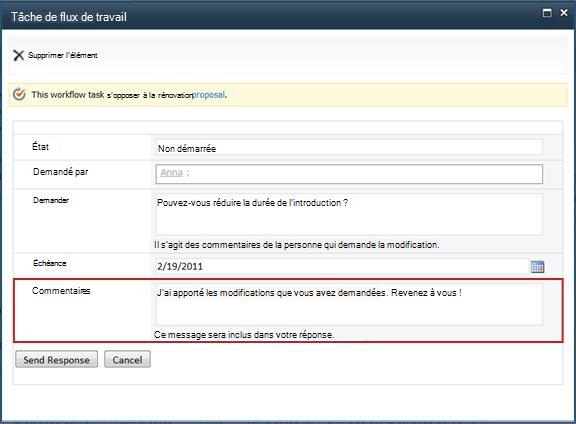576x424 pixels.
Task: Click the dialog title Tâche de flux de travail
Action: (69, 17)
